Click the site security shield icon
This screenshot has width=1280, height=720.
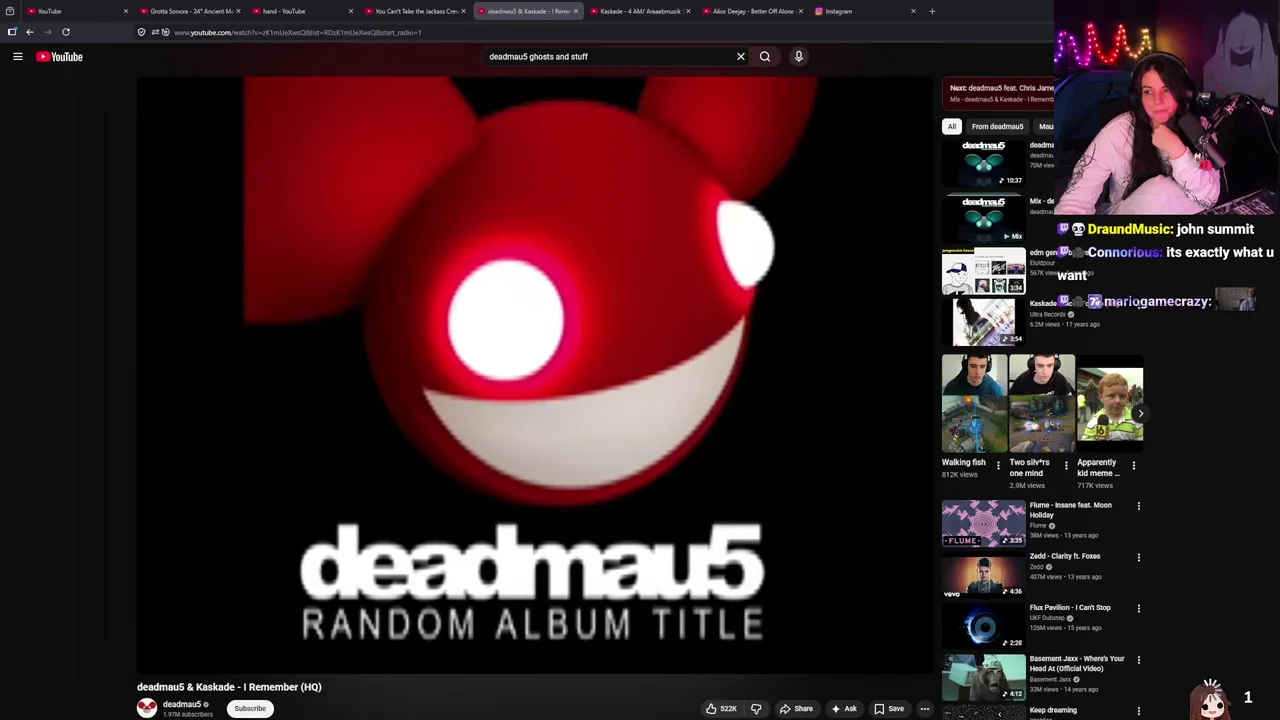(x=141, y=32)
